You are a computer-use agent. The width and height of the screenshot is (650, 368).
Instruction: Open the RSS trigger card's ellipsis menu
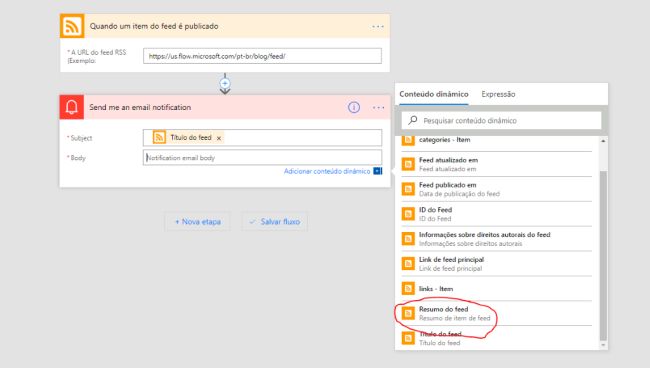(378, 27)
